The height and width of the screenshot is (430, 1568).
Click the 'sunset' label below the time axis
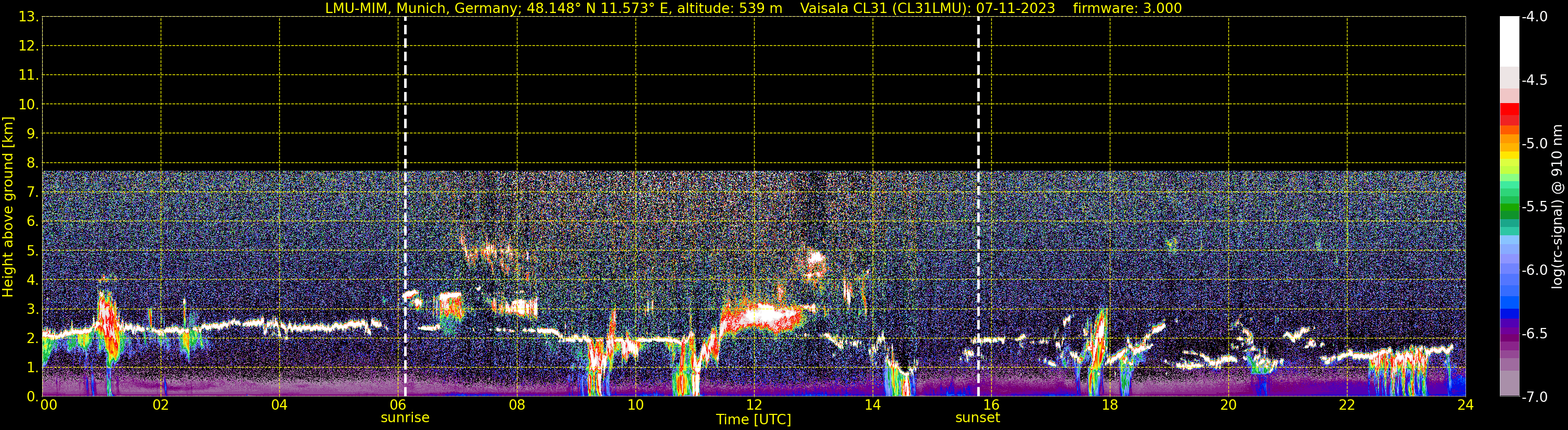click(x=978, y=418)
